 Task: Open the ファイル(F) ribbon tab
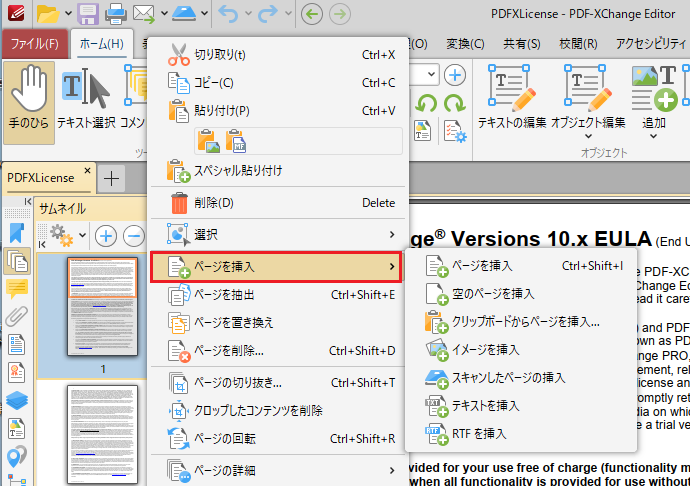tap(34, 44)
